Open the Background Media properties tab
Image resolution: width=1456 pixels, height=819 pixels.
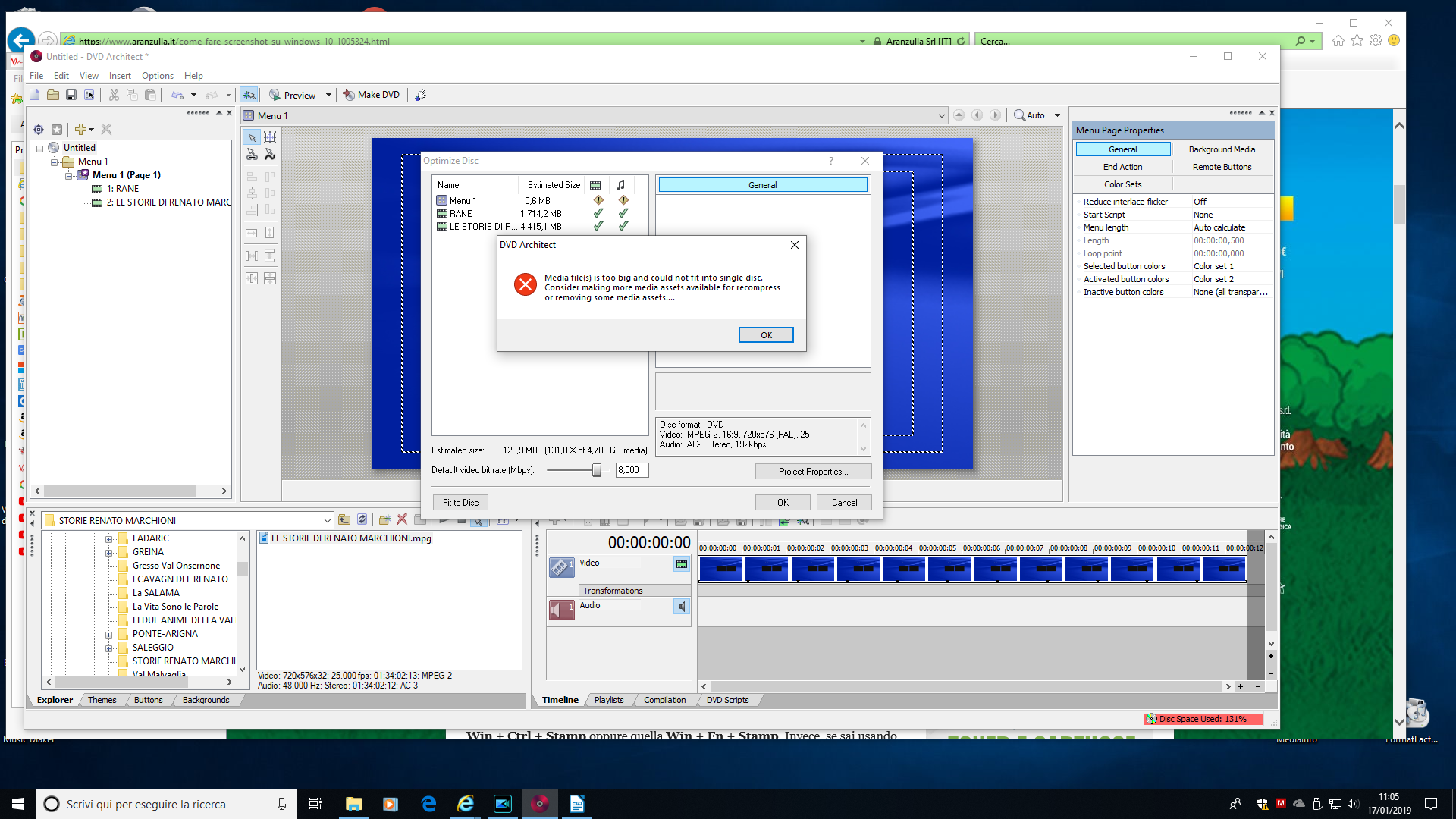coord(1222,149)
